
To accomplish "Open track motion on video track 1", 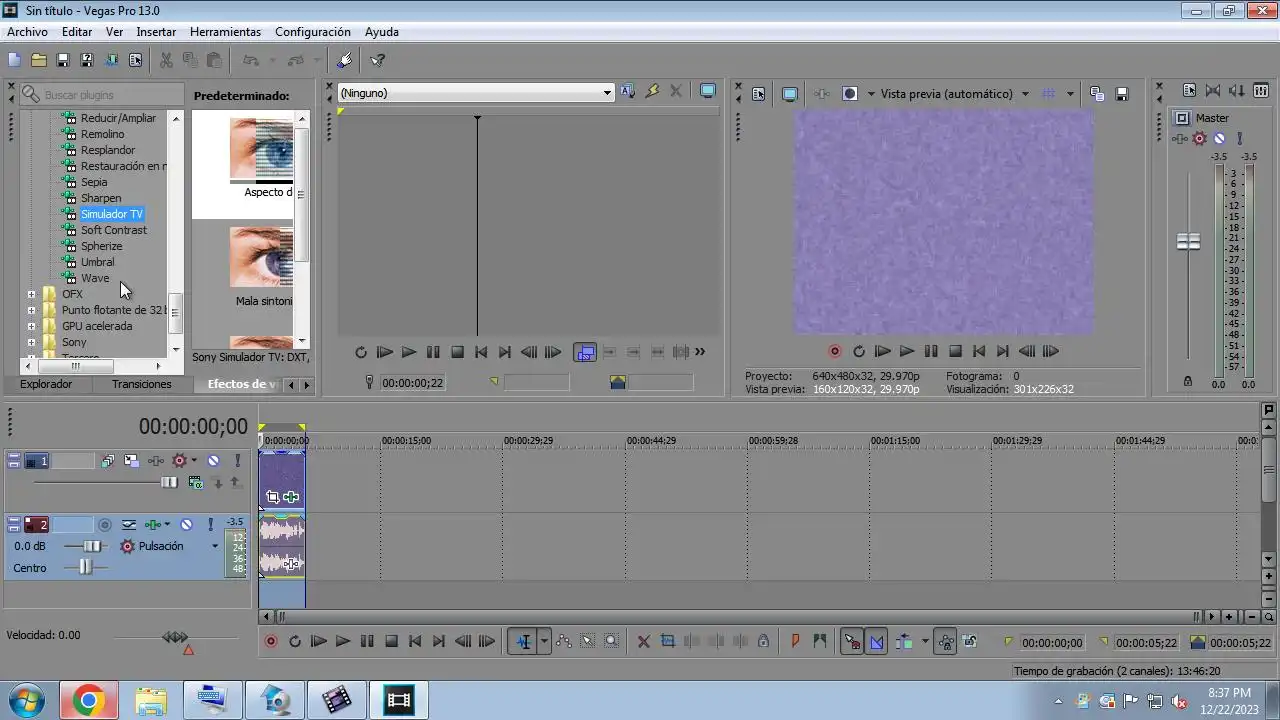I will [132, 461].
